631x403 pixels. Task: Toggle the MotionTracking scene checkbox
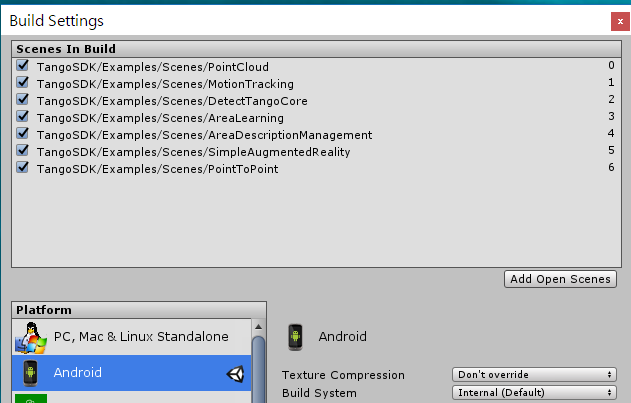click(23, 82)
